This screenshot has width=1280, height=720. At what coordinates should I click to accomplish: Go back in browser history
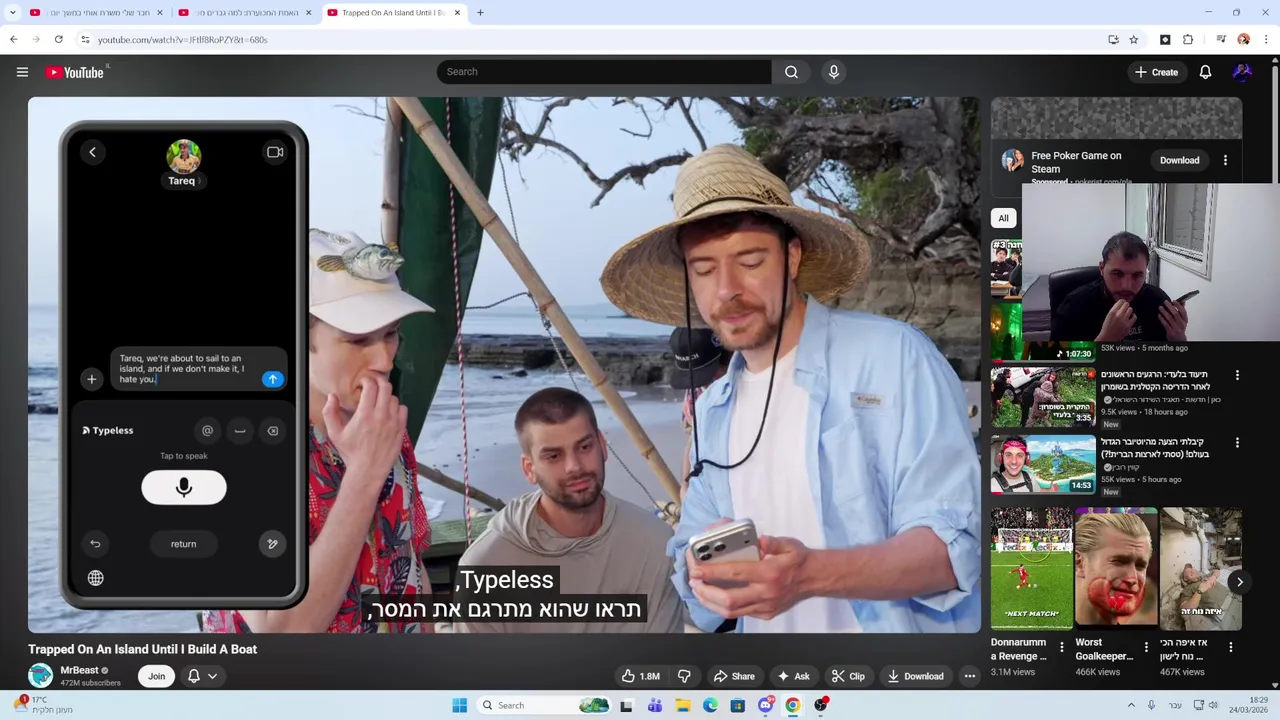pos(13,39)
